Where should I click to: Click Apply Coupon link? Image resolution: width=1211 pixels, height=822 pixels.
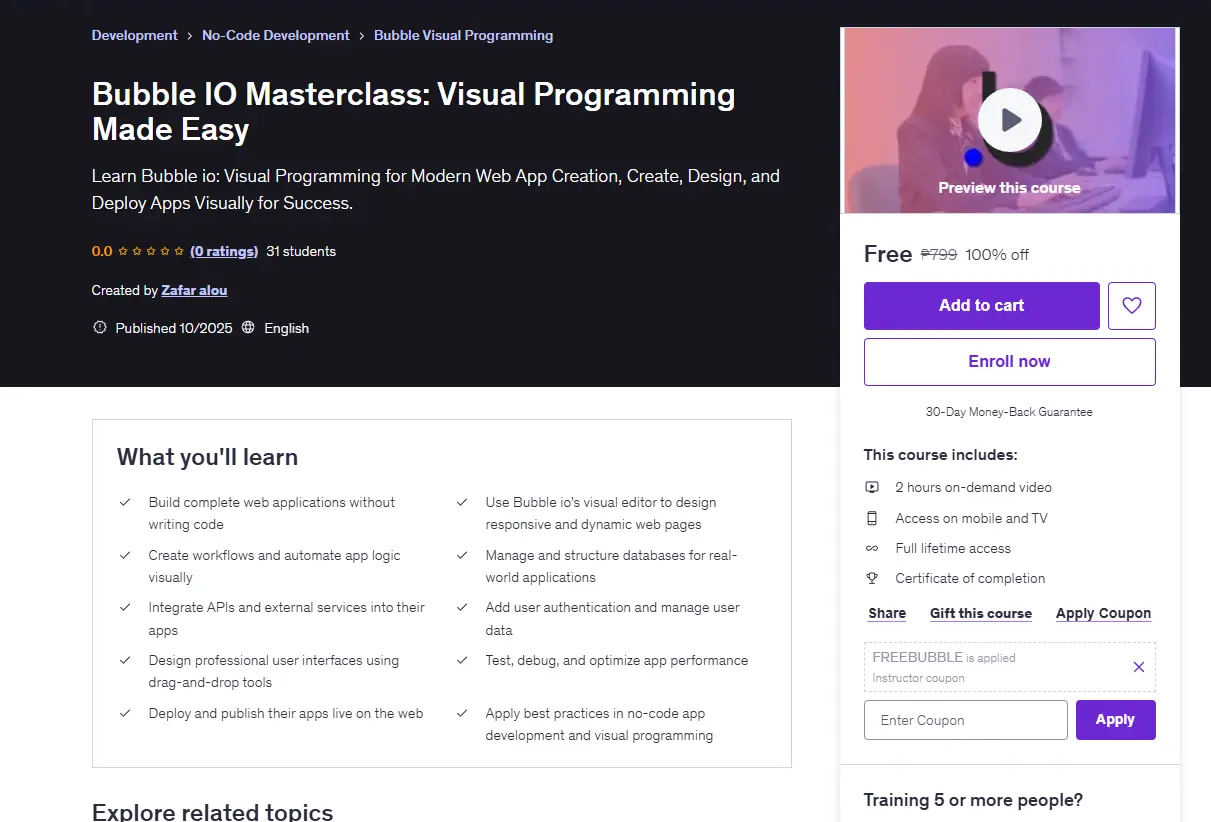click(x=1104, y=614)
